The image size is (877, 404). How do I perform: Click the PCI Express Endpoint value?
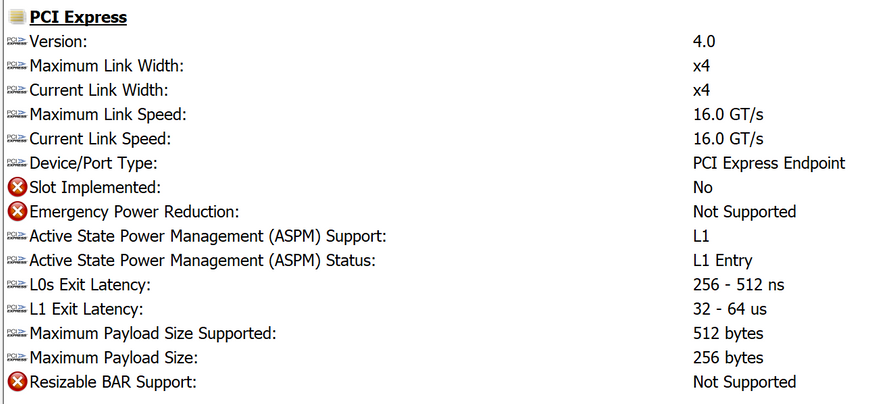pos(768,163)
